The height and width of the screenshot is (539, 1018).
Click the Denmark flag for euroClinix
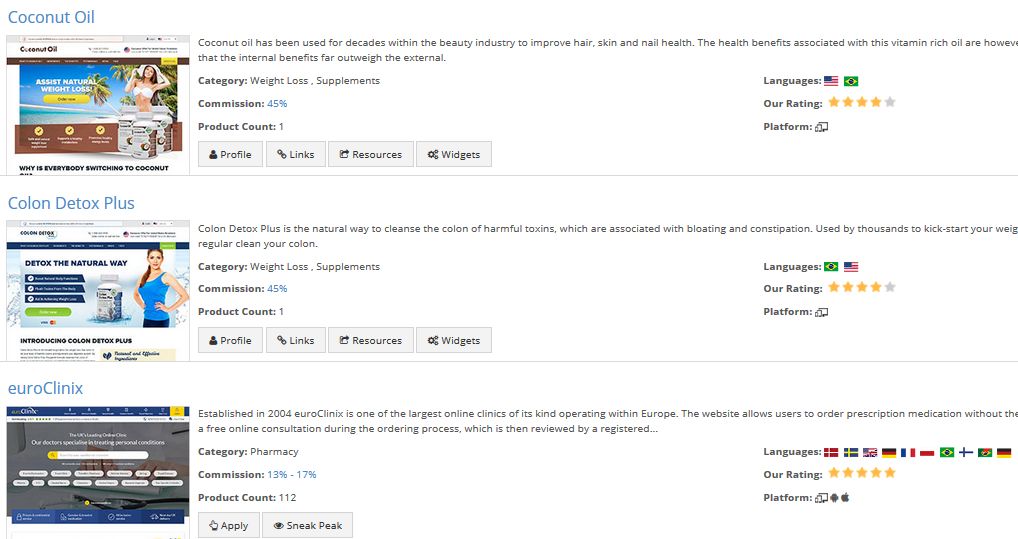tap(831, 453)
